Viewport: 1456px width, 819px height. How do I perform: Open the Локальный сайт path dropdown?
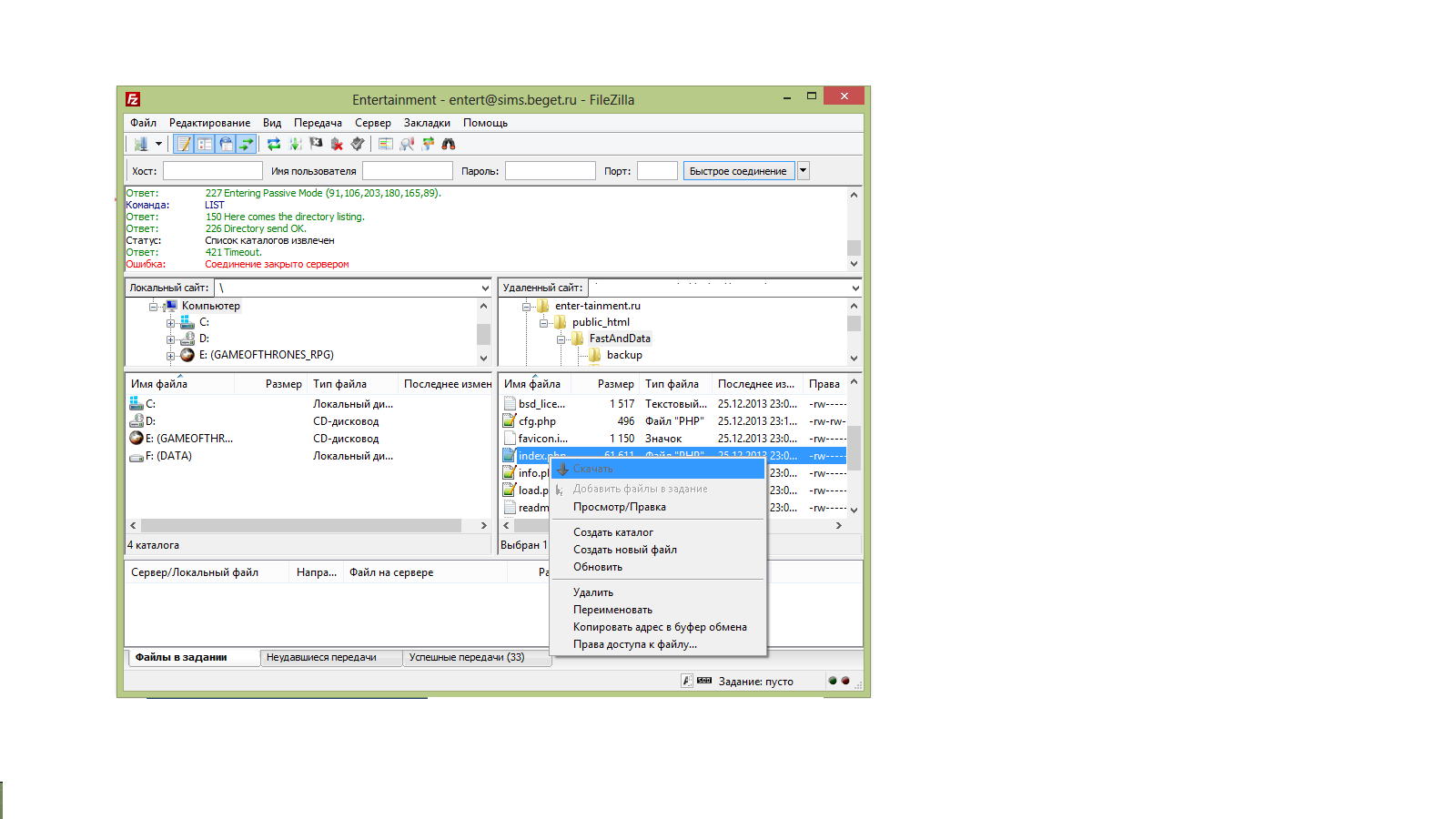point(484,288)
